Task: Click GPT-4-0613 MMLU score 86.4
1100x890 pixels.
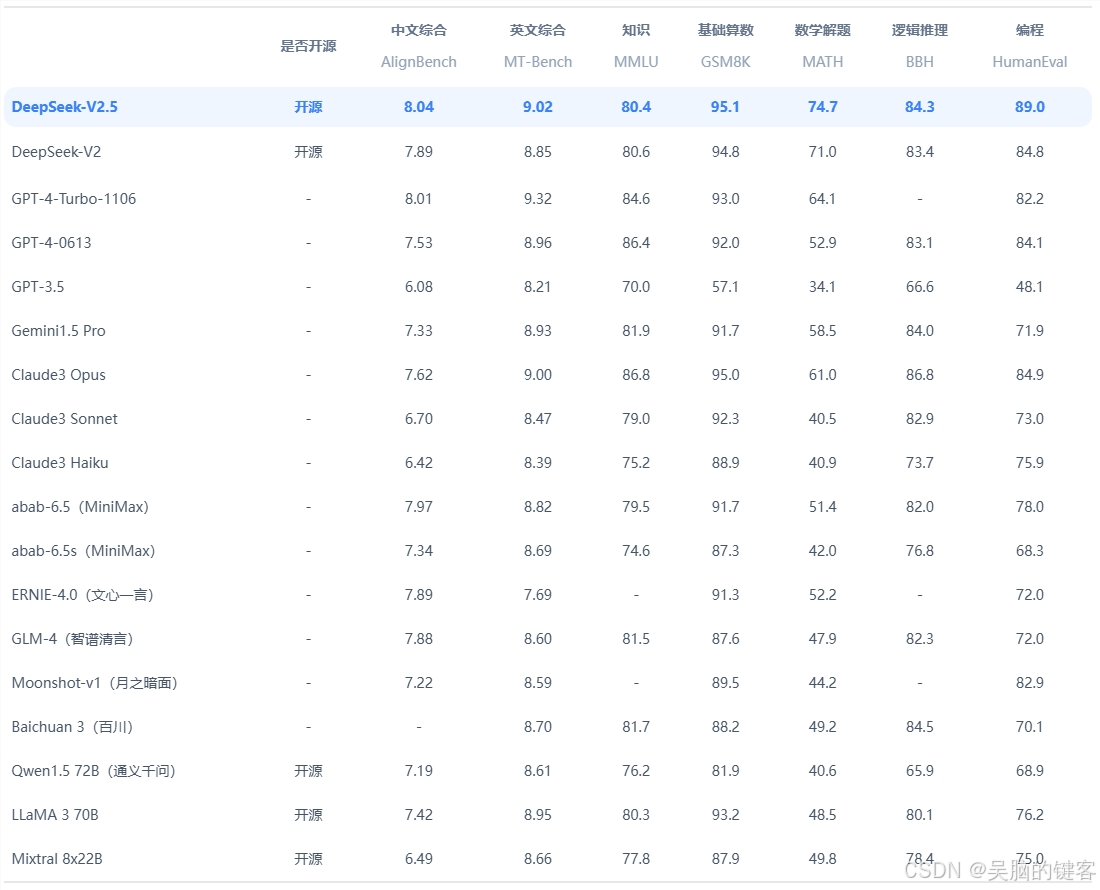Action: 636,243
